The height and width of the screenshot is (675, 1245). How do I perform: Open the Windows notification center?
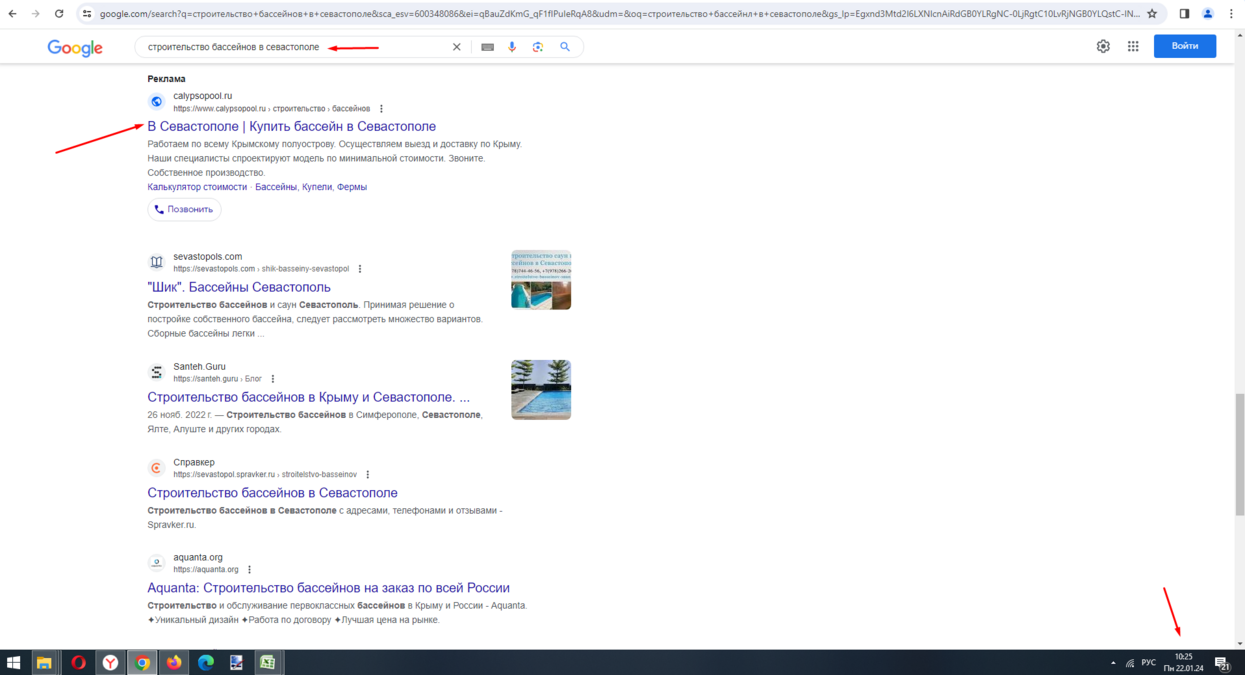(1221, 663)
